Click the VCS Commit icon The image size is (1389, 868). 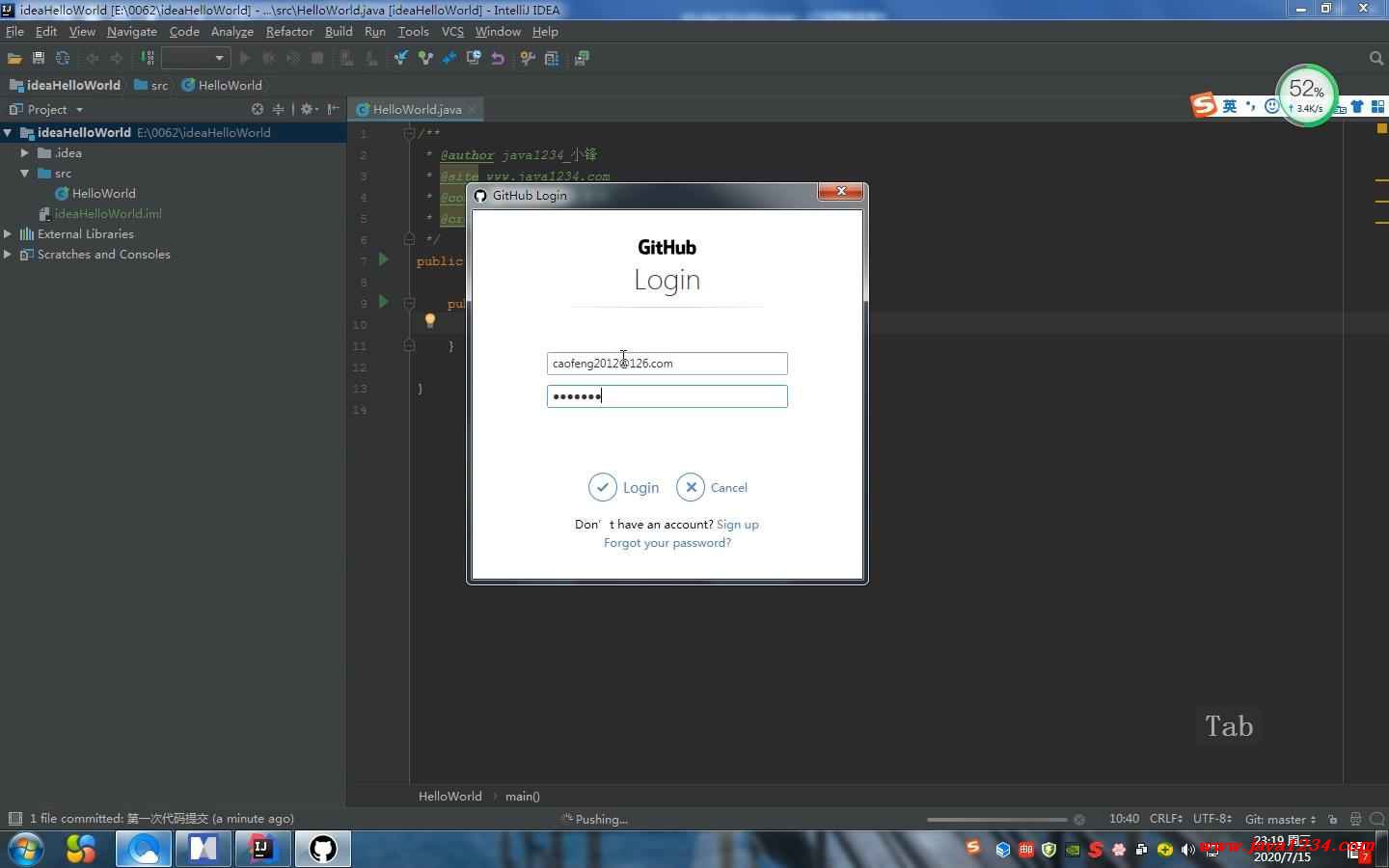(424, 58)
